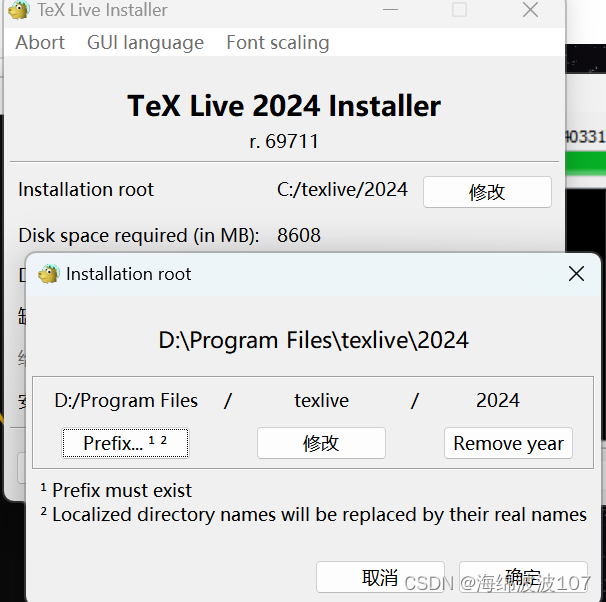606x602 pixels.
Task: Click the Installation root label in main window
Action: pos(86,190)
